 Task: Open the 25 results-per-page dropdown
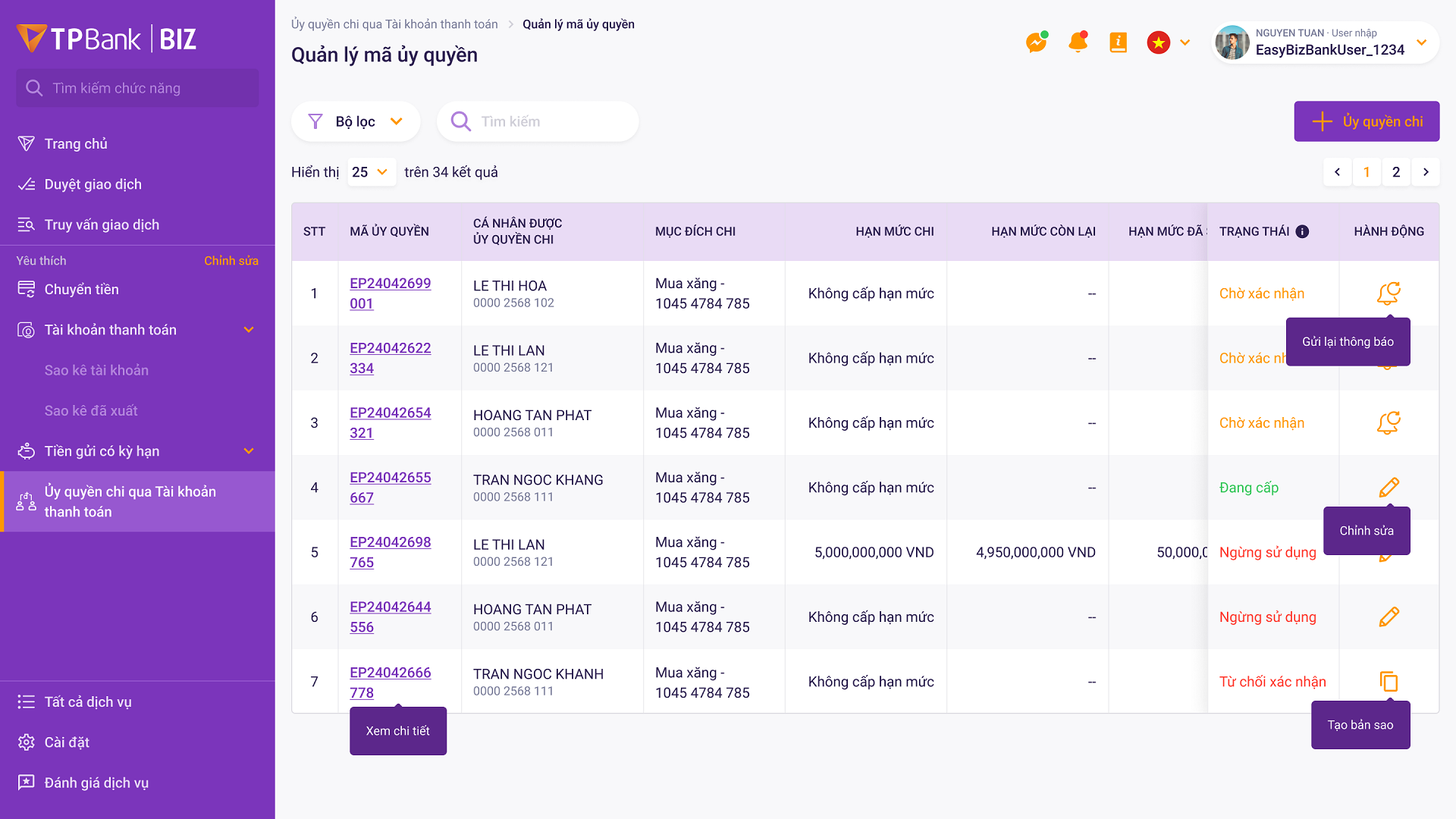point(370,172)
